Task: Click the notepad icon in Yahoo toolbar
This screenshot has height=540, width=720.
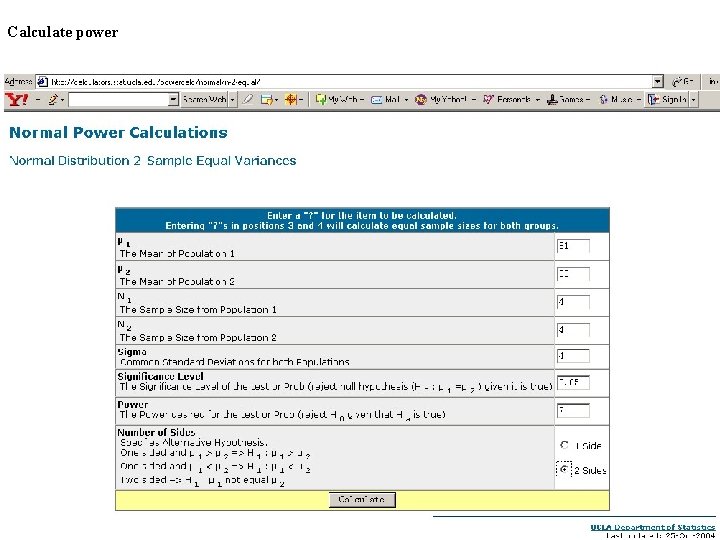Action: point(266,99)
